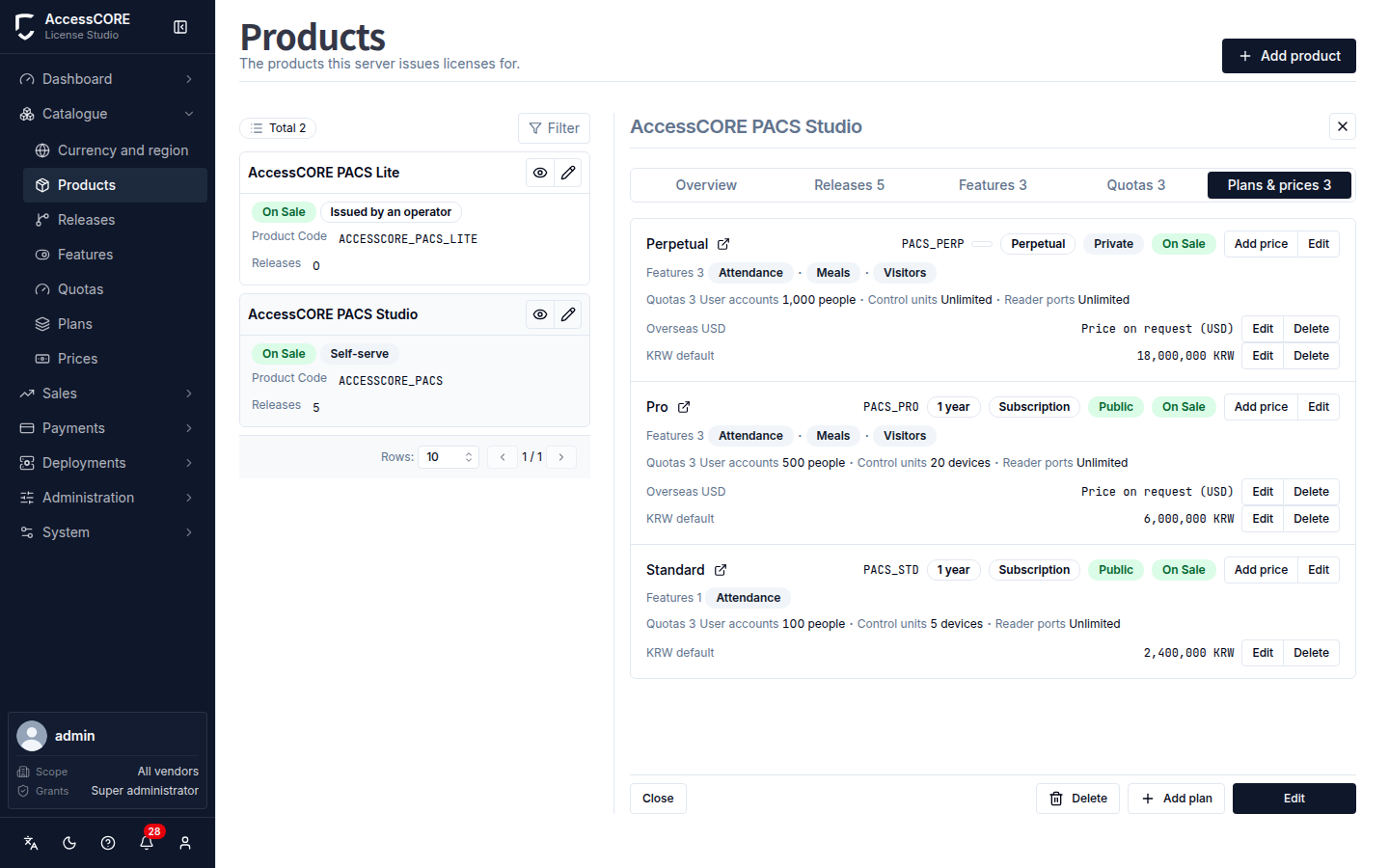Image resolution: width=1389 pixels, height=868 pixels.
Task: Expand the System menu
Action: 107,532
